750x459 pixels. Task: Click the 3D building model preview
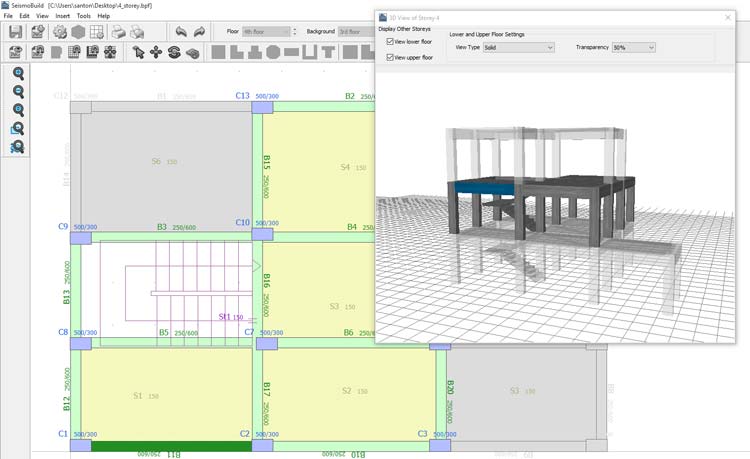point(555,206)
